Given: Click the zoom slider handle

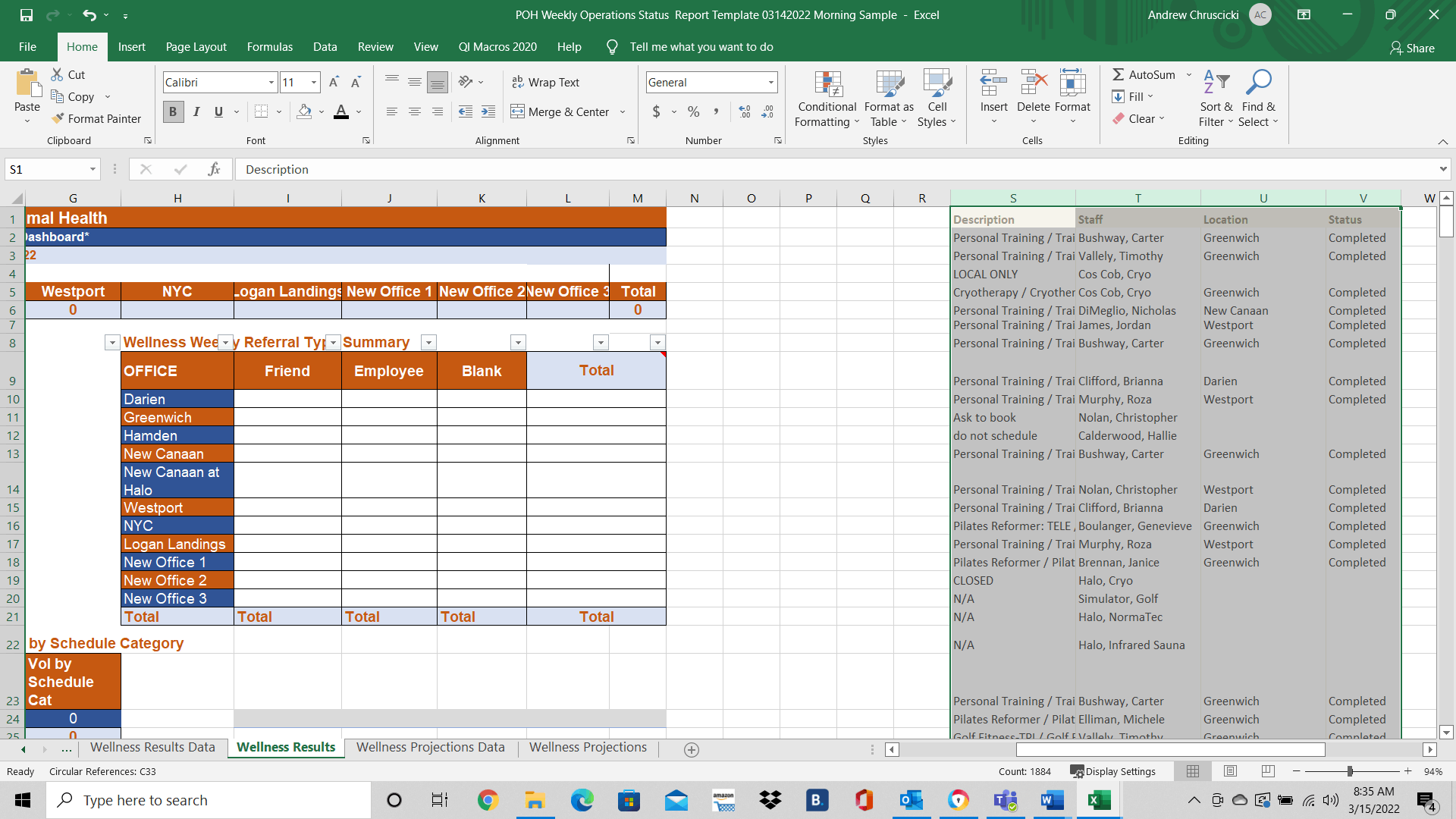Looking at the screenshot, I should click(1350, 771).
